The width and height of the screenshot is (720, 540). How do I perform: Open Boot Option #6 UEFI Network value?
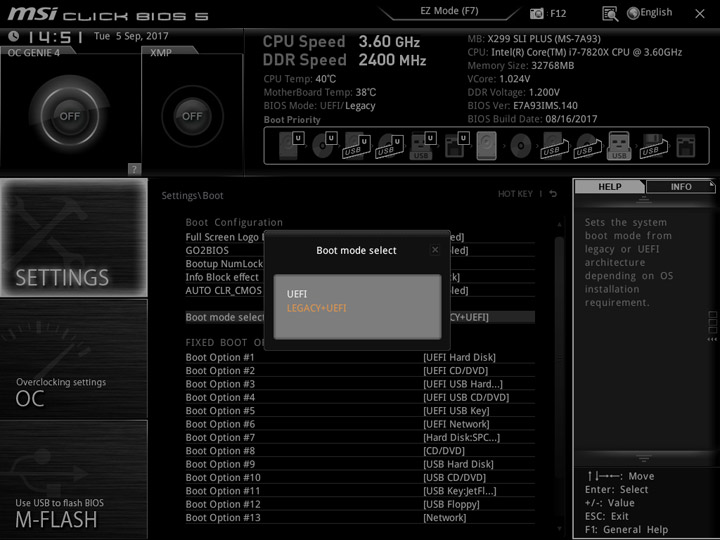[x=456, y=424]
